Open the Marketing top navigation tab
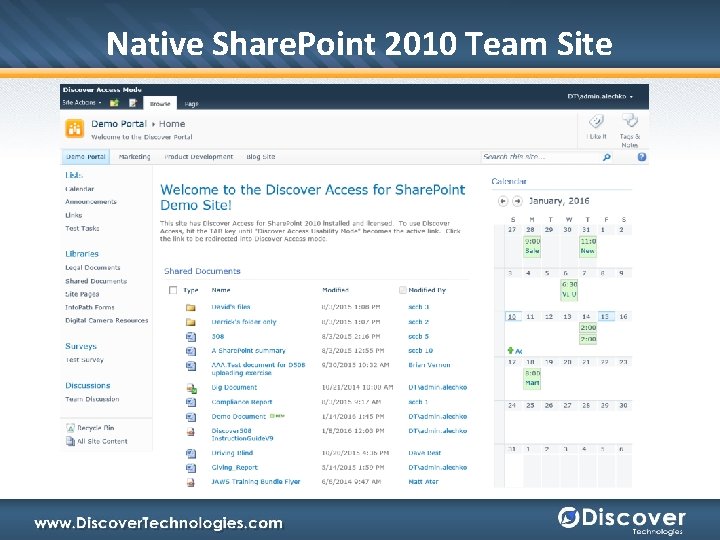The height and width of the screenshot is (540, 720). coord(135,157)
